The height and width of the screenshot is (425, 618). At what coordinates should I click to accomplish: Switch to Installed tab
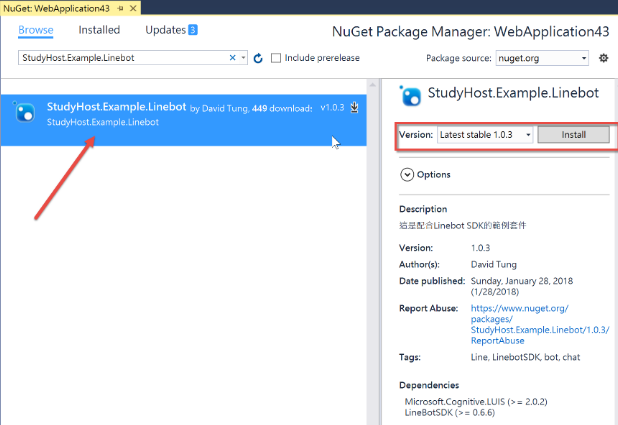point(99,30)
